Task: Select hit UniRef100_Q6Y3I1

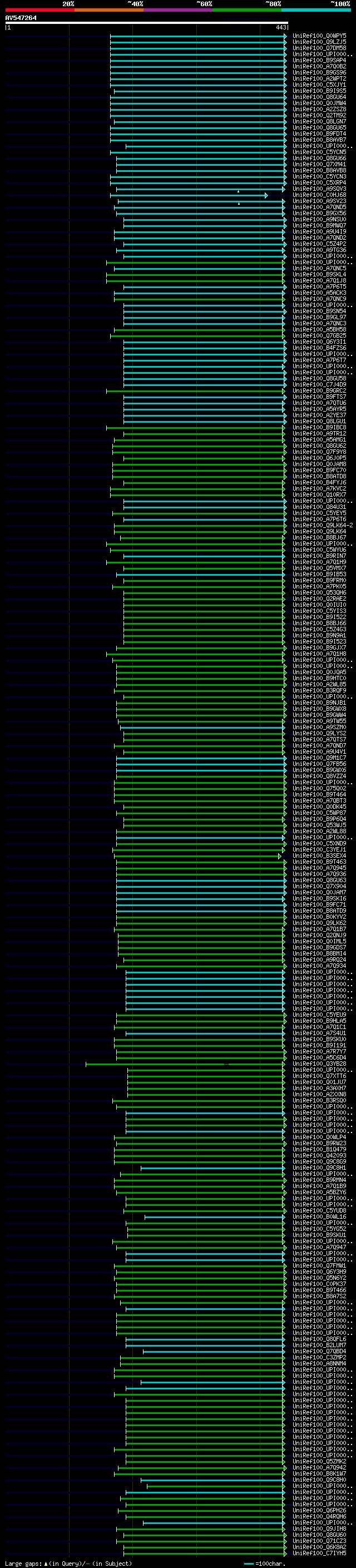Action: point(319,342)
